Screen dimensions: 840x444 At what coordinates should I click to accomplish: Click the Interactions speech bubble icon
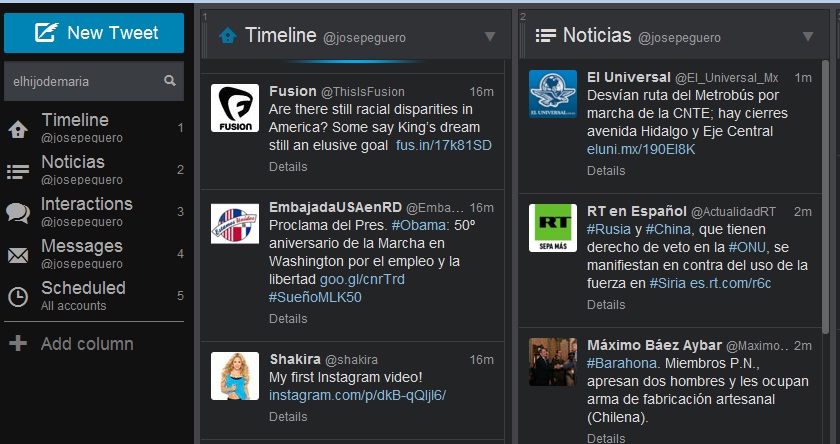[x=18, y=213]
